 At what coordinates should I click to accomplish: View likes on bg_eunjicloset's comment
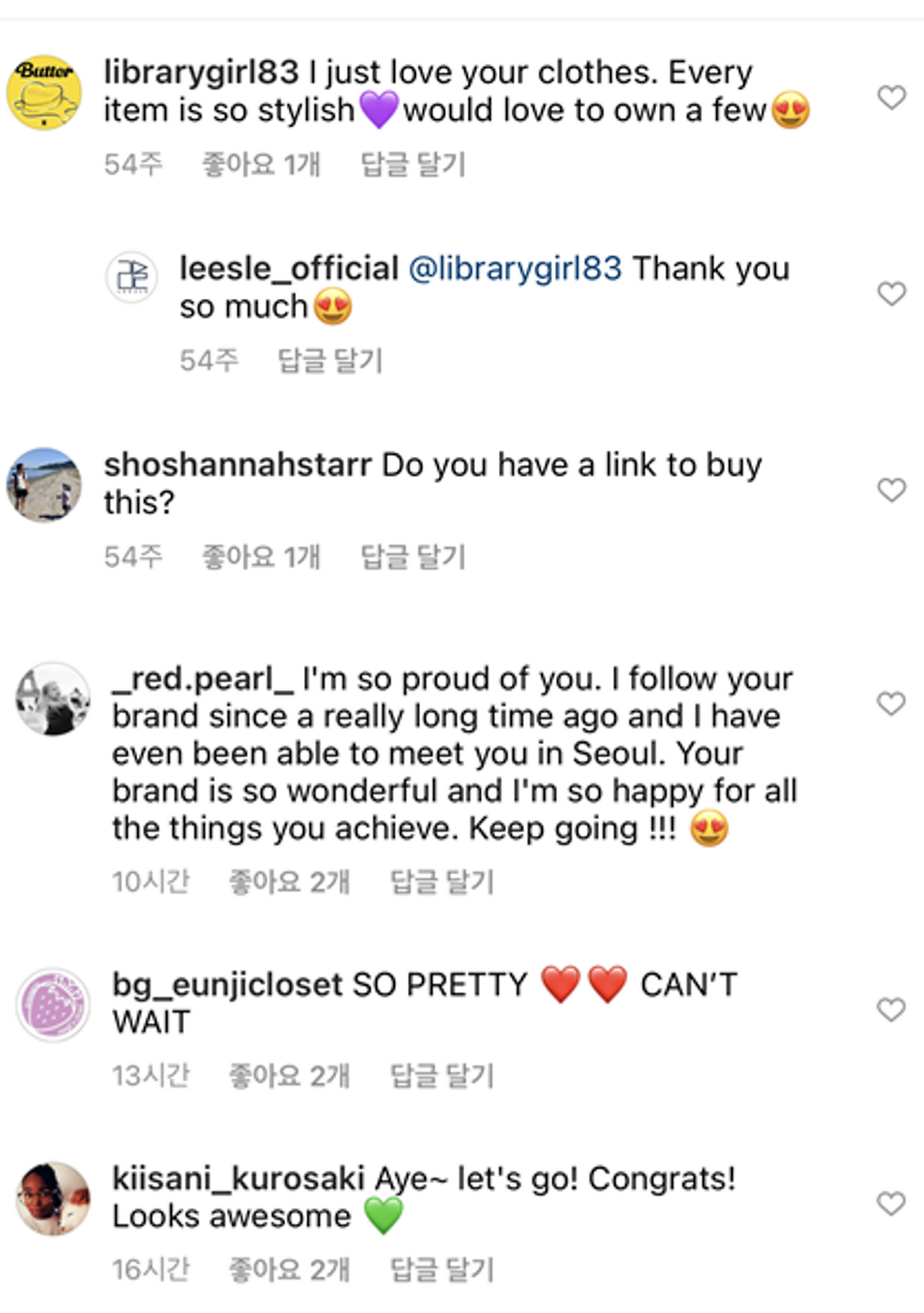click(289, 1076)
